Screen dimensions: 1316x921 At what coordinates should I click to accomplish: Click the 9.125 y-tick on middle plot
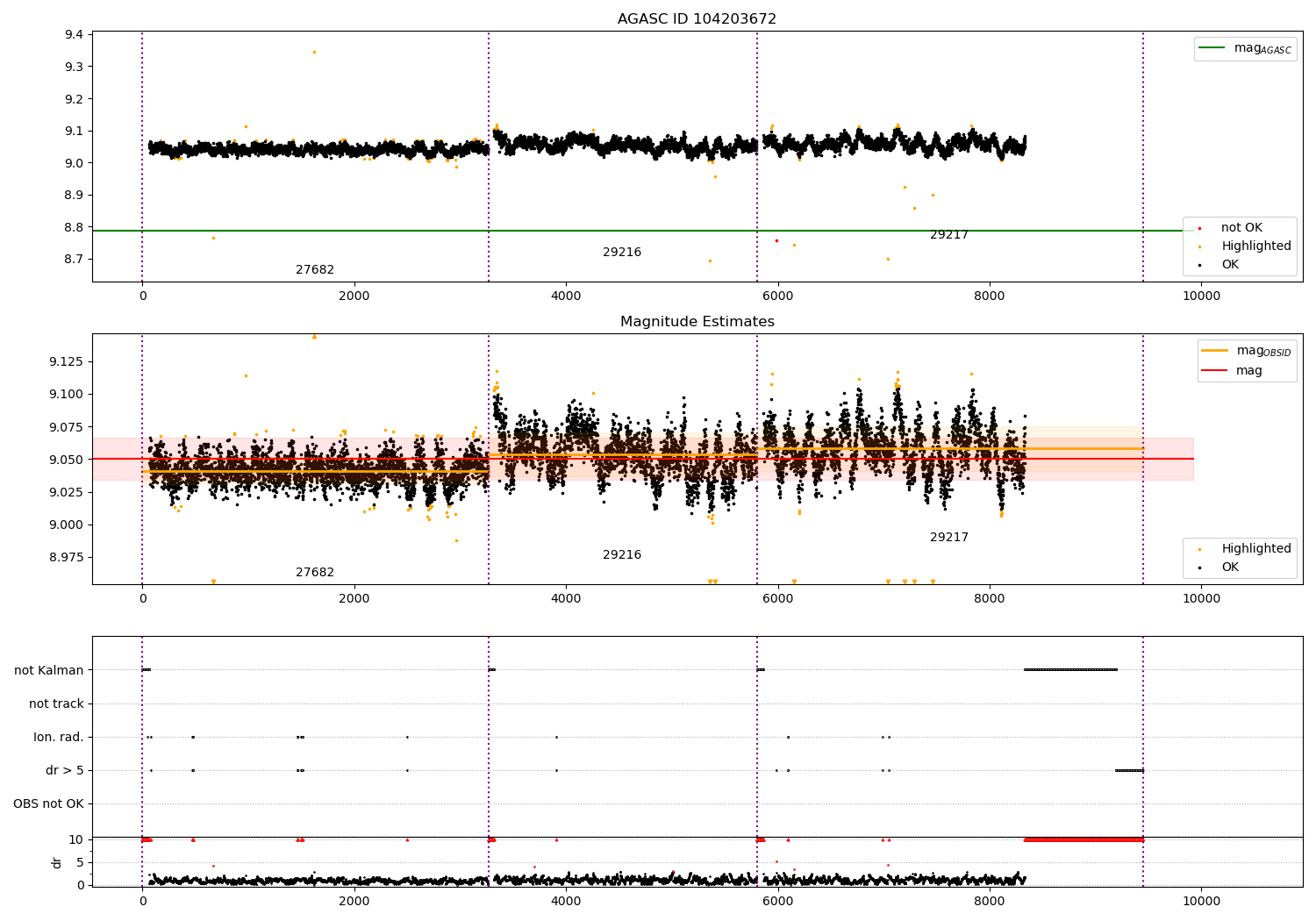pyautogui.click(x=67, y=362)
